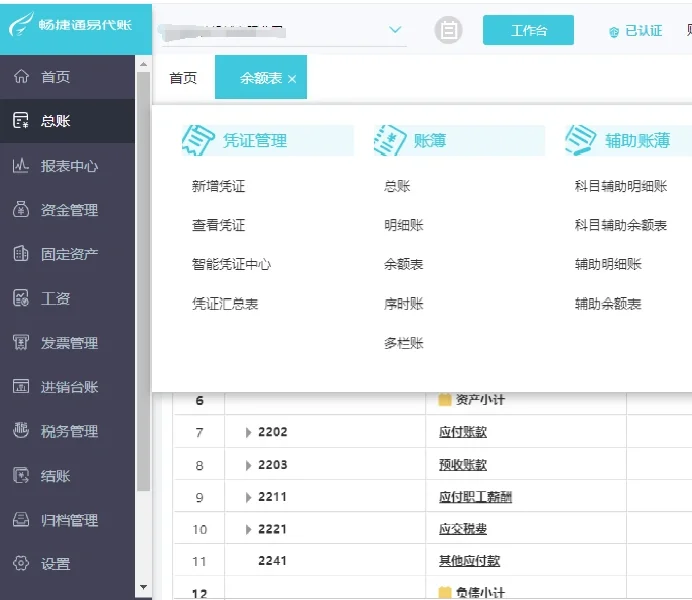Screen dimensions: 692x600
Task: Expand account row 2202
Action: tap(248, 432)
